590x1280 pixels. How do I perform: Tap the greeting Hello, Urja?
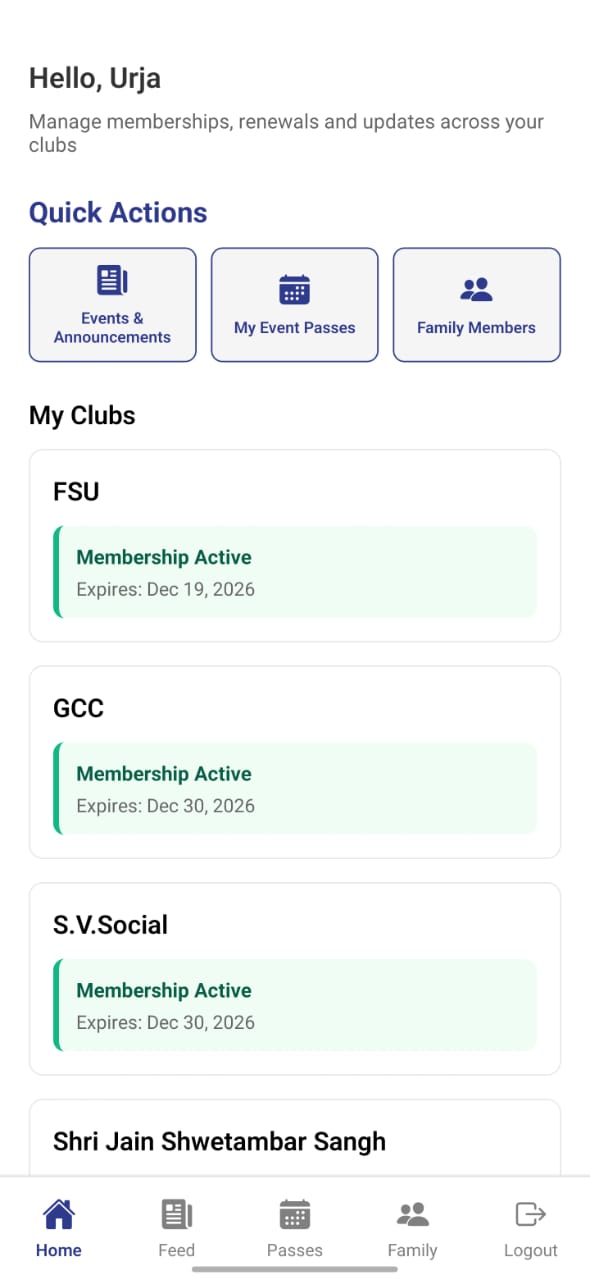[x=95, y=77]
